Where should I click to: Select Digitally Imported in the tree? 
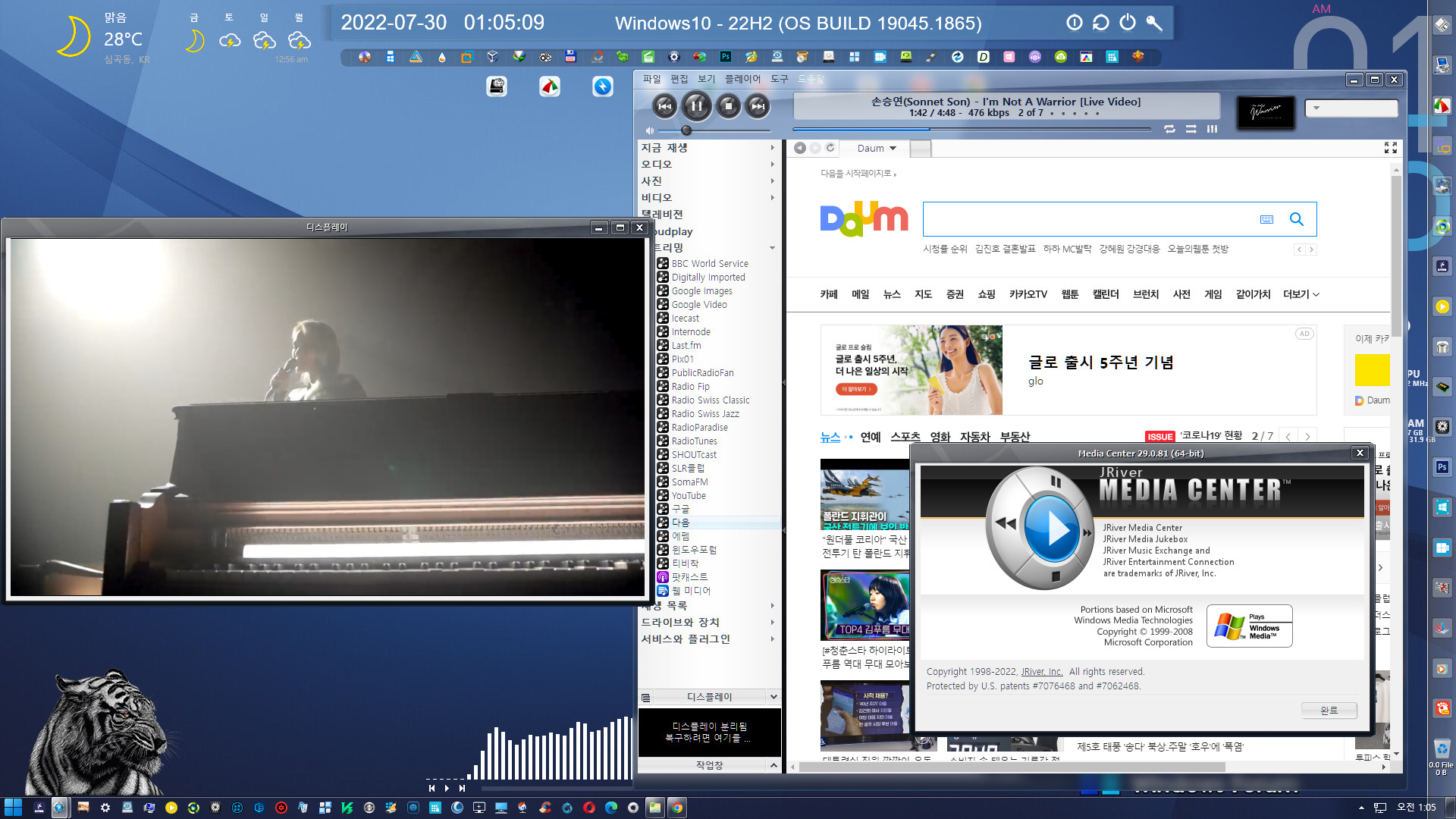click(708, 278)
